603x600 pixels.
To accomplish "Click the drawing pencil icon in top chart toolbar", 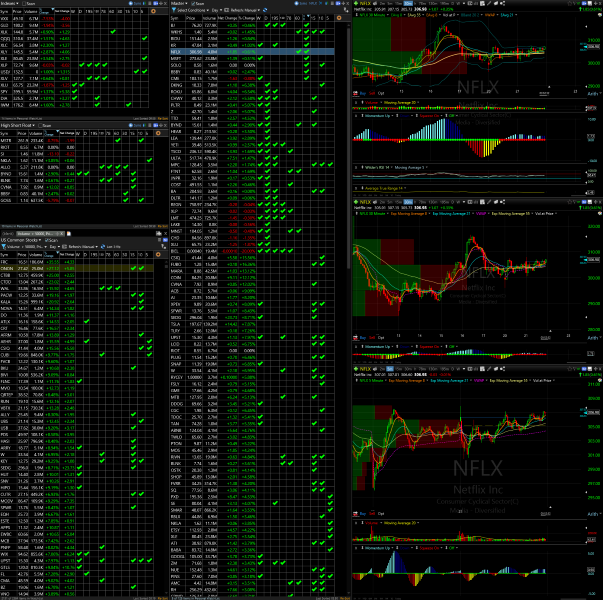I will click(x=489, y=3).
